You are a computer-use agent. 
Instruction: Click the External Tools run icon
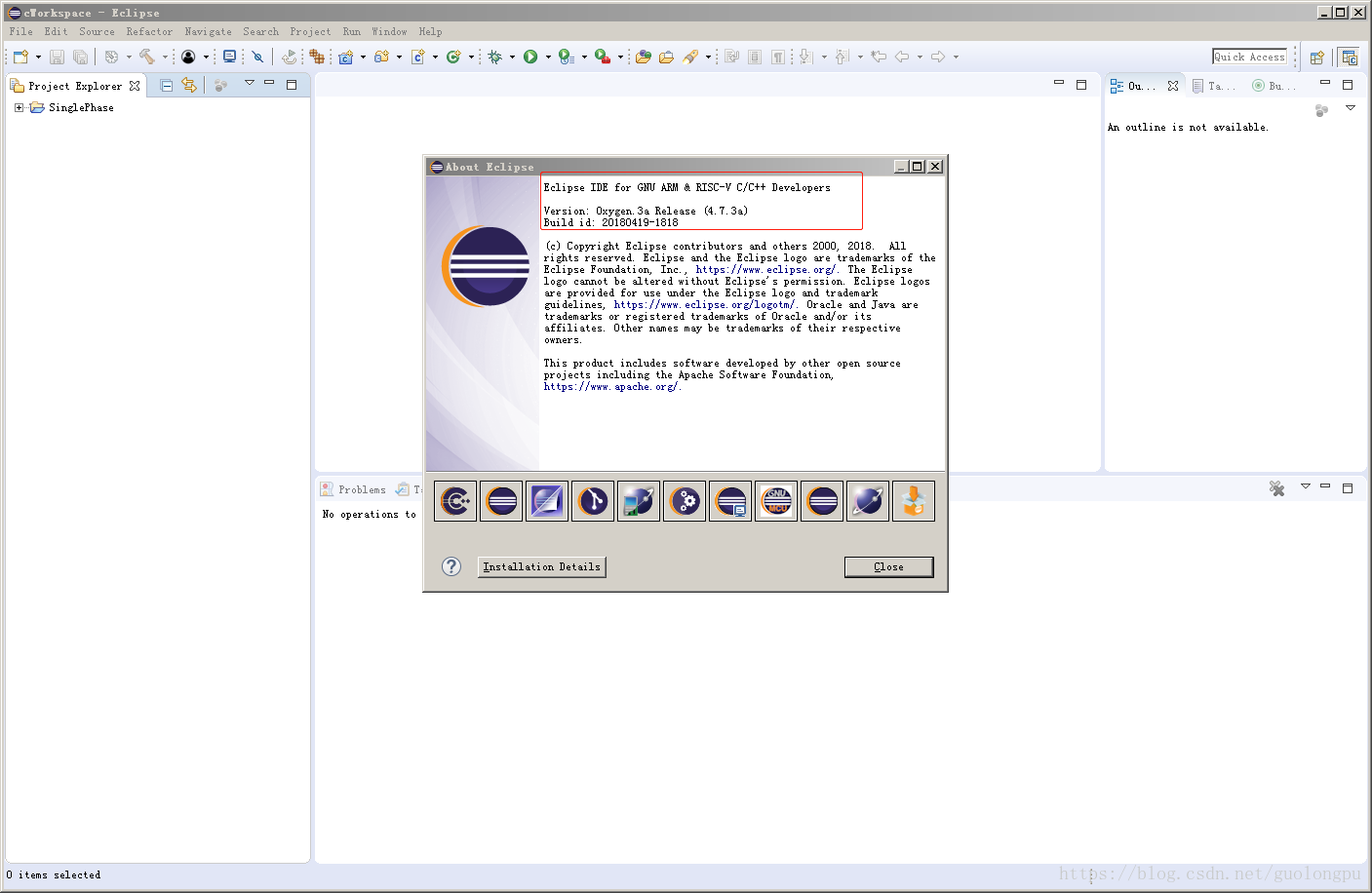(603, 58)
